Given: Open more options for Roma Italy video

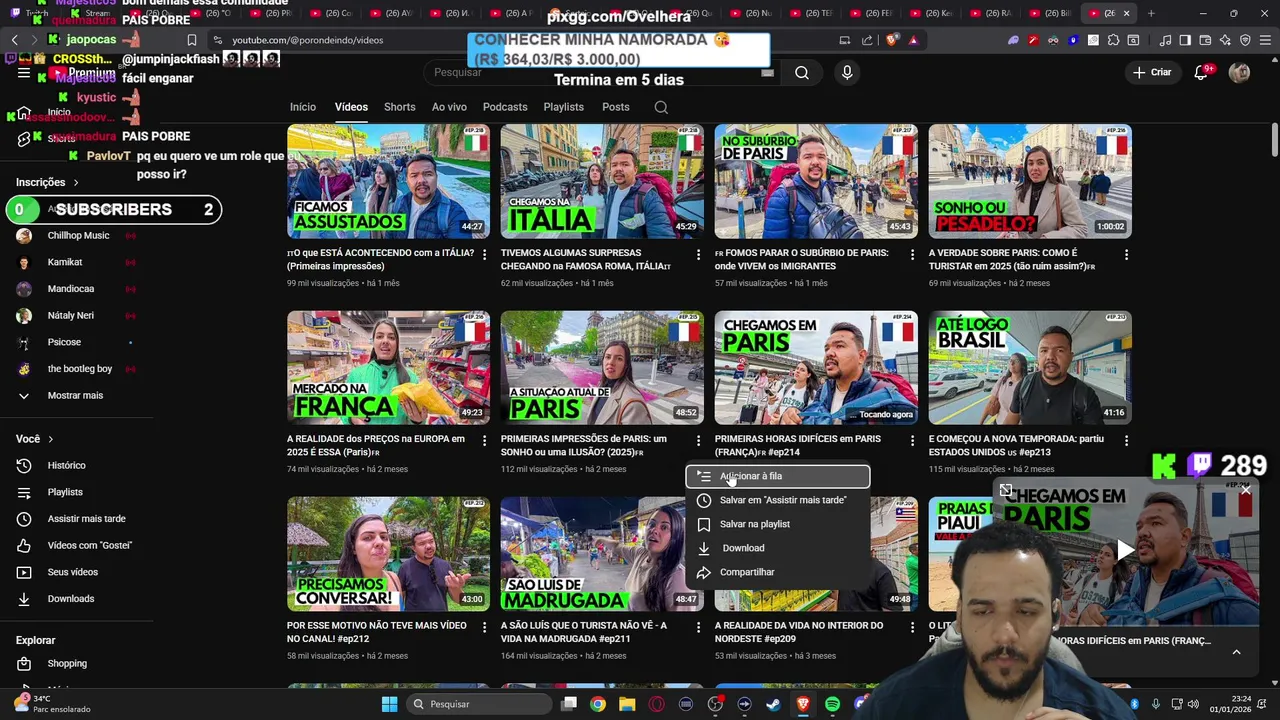Looking at the screenshot, I should pyautogui.click(x=698, y=255).
